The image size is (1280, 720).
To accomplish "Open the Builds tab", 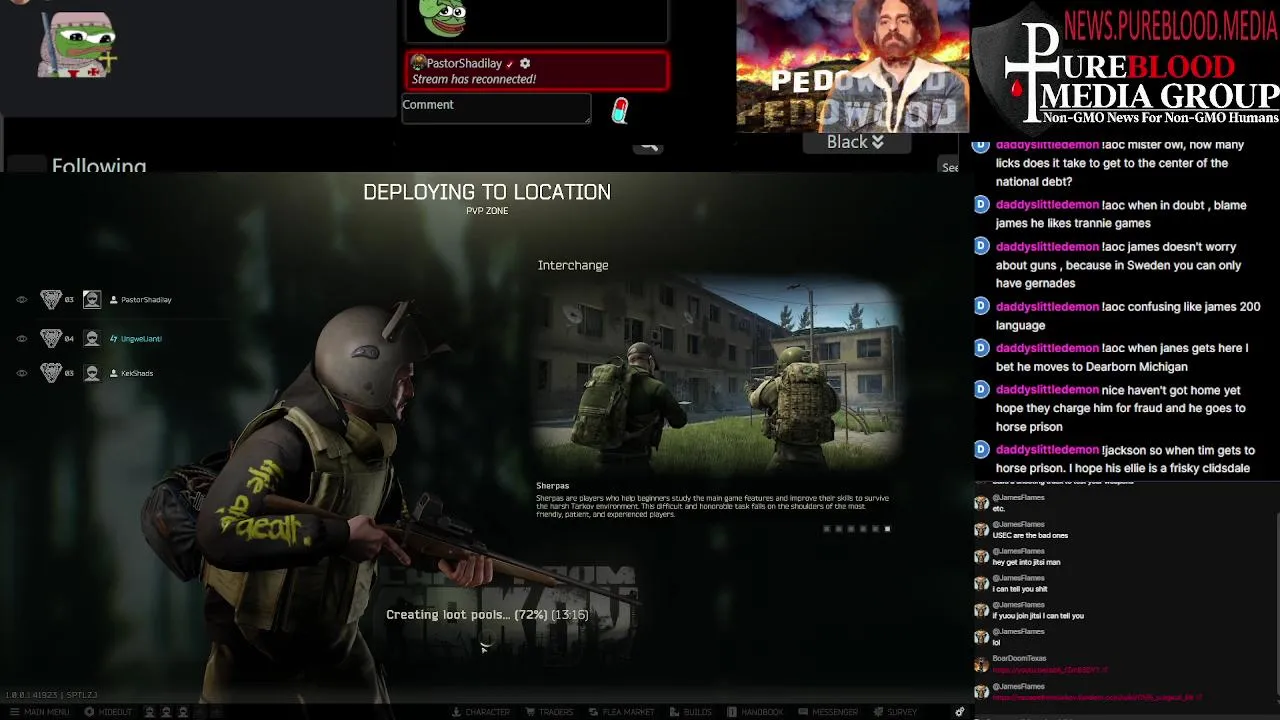I will tap(690, 712).
